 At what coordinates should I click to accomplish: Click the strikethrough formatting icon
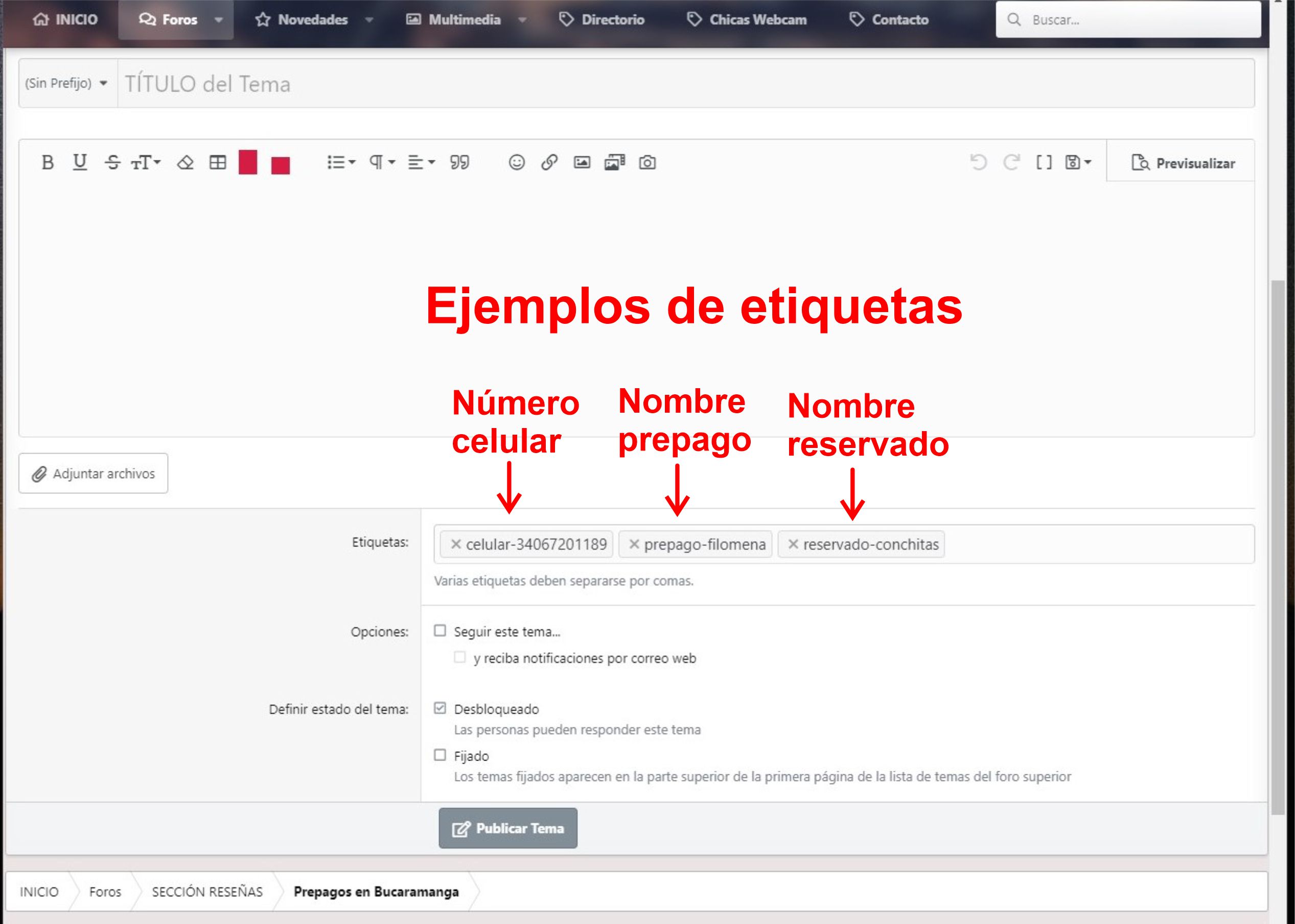point(112,163)
